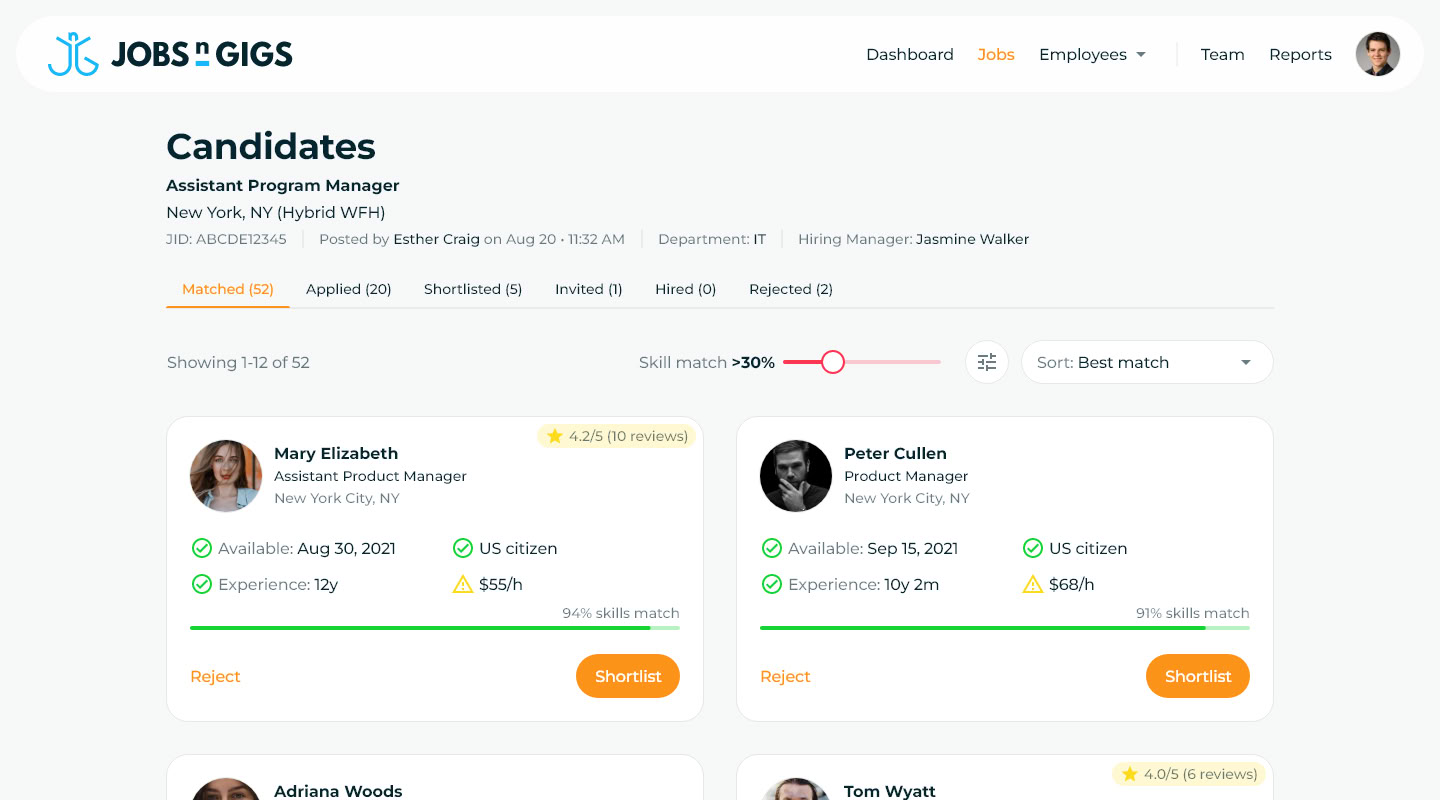Switch to the Hired (0) tab
This screenshot has width=1440, height=800.
686,289
